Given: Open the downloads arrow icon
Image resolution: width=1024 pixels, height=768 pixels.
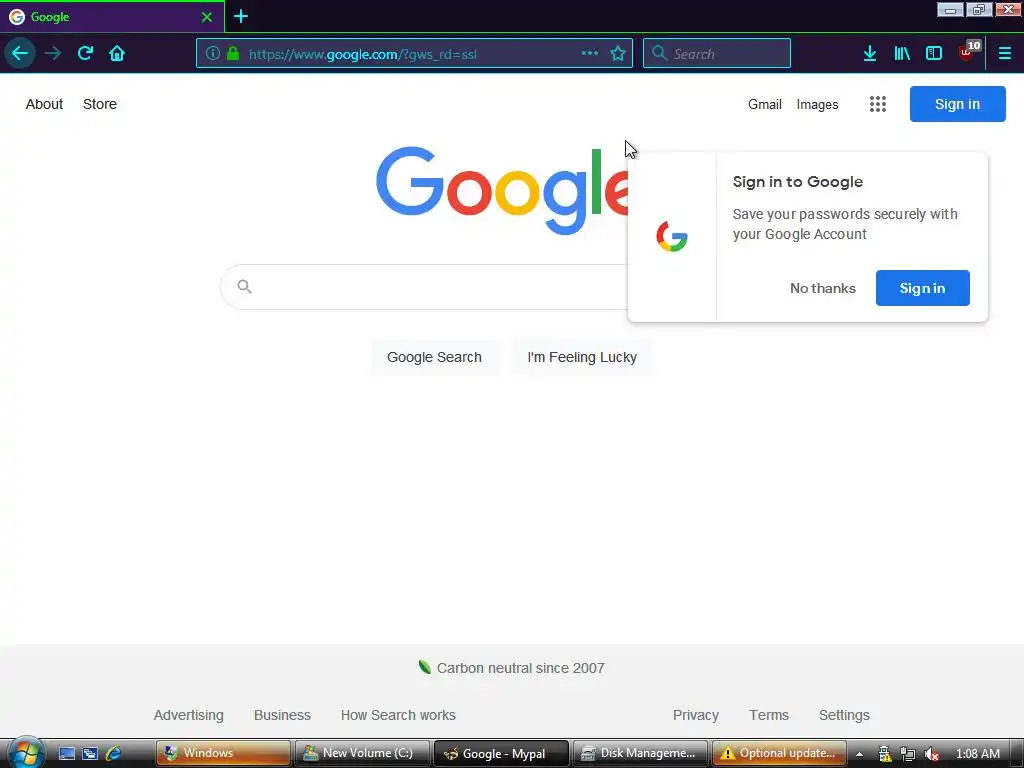Looking at the screenshot, I should coord(869,54).
